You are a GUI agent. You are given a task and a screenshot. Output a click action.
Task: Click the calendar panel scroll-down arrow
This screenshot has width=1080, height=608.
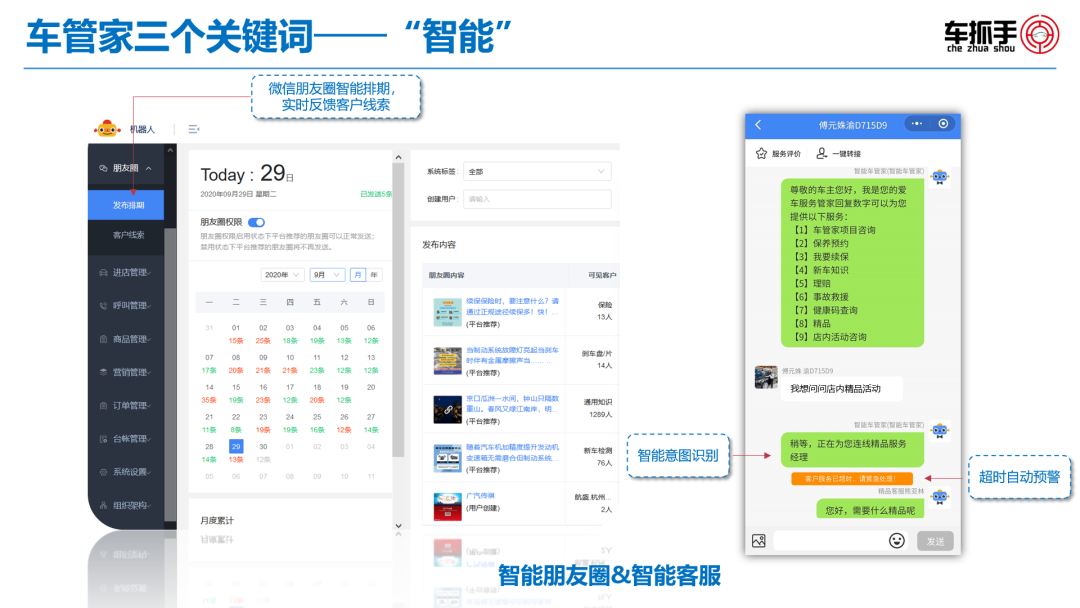coord(398,526)
